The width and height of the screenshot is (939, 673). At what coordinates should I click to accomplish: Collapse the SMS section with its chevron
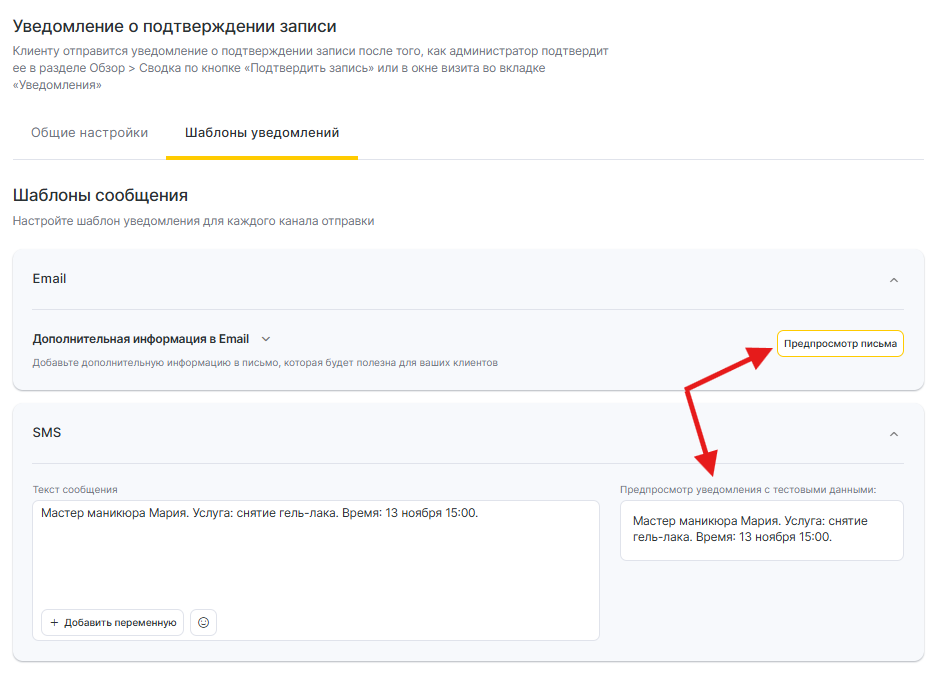coord(893,434)
